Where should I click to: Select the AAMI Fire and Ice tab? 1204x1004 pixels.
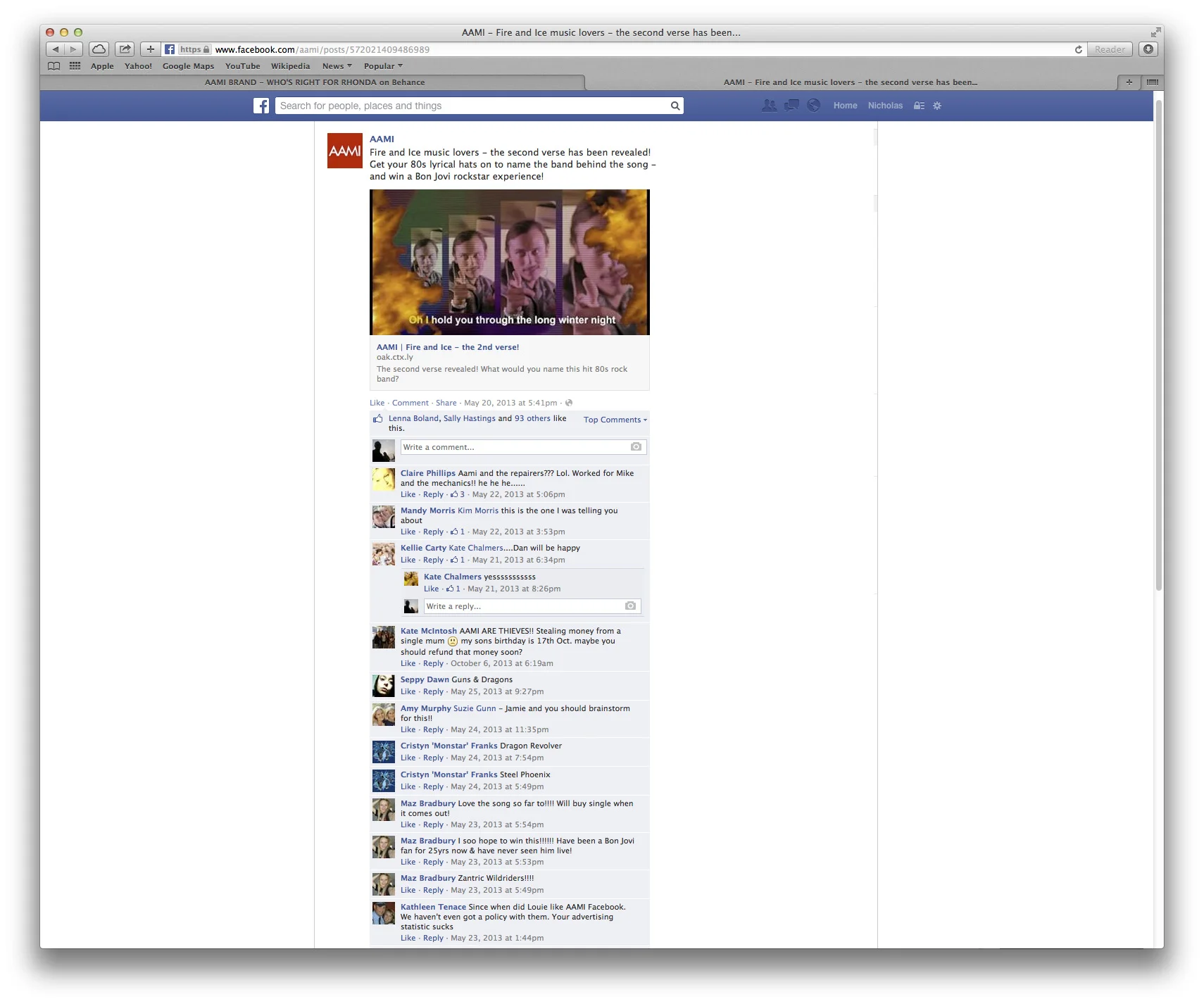851,82
